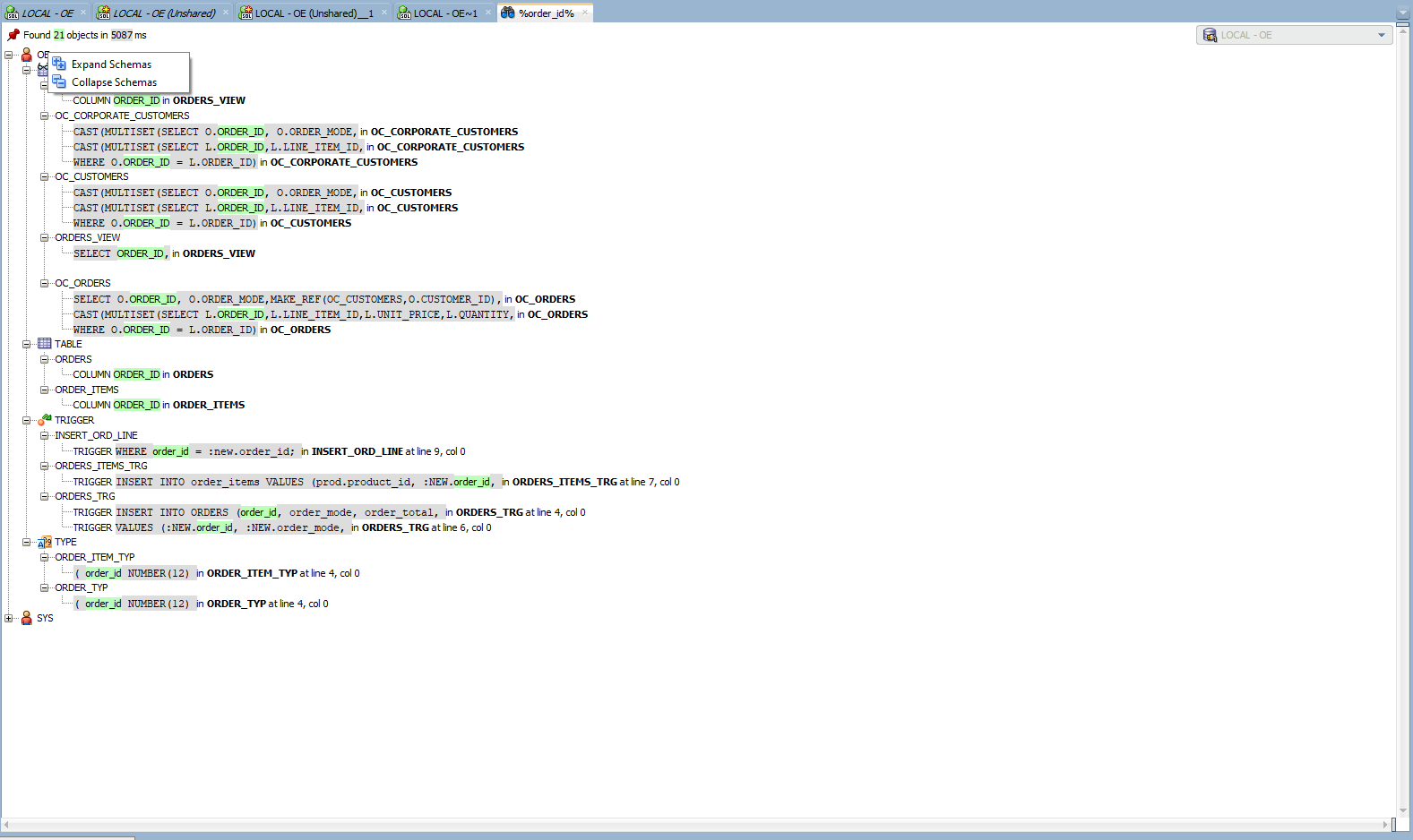Viewport: 1413px width, 840px height.
Task: Click SQL worksheet icon on LOCAL - OE tab
Action: click(12, 13)
